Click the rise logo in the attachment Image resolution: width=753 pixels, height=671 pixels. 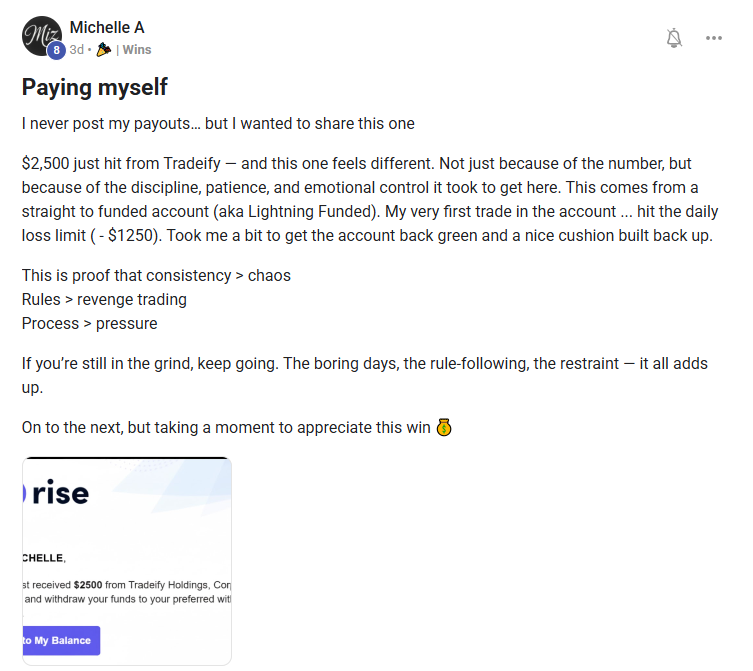coord(60,493)
